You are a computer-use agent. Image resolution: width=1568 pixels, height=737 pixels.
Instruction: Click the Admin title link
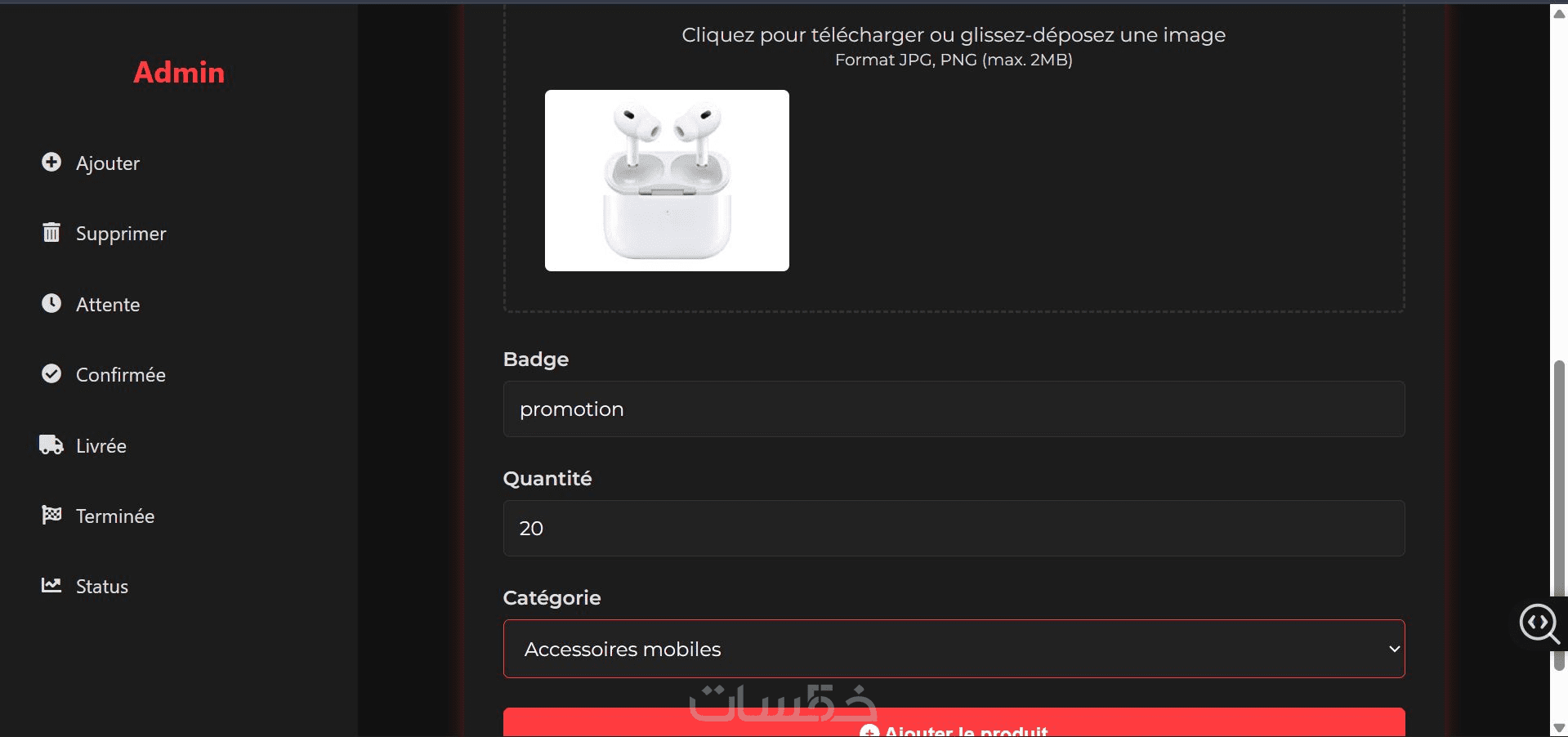tap(179, 73)
